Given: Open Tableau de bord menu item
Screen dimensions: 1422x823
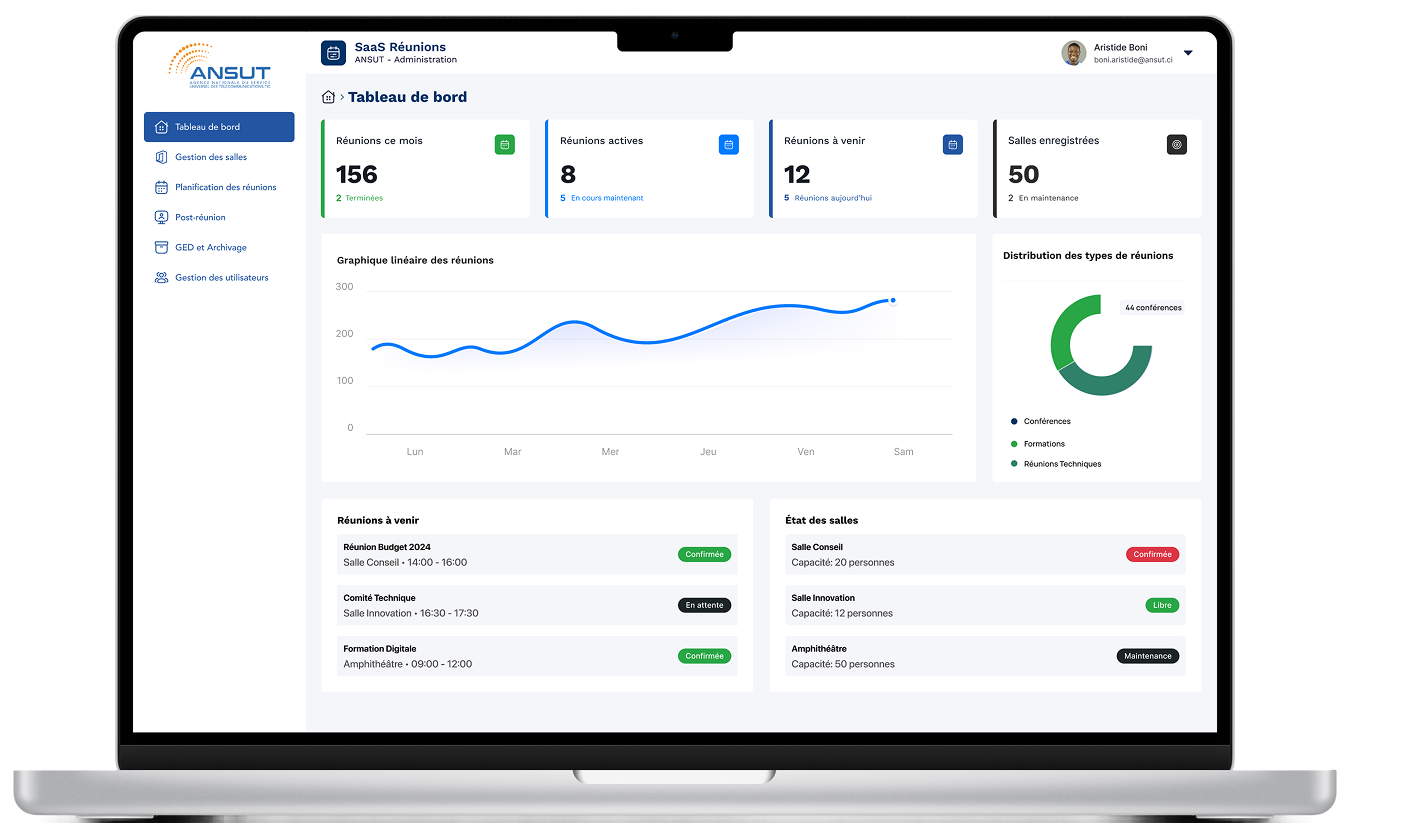Looking at the screenshot, I should (219, 127).
